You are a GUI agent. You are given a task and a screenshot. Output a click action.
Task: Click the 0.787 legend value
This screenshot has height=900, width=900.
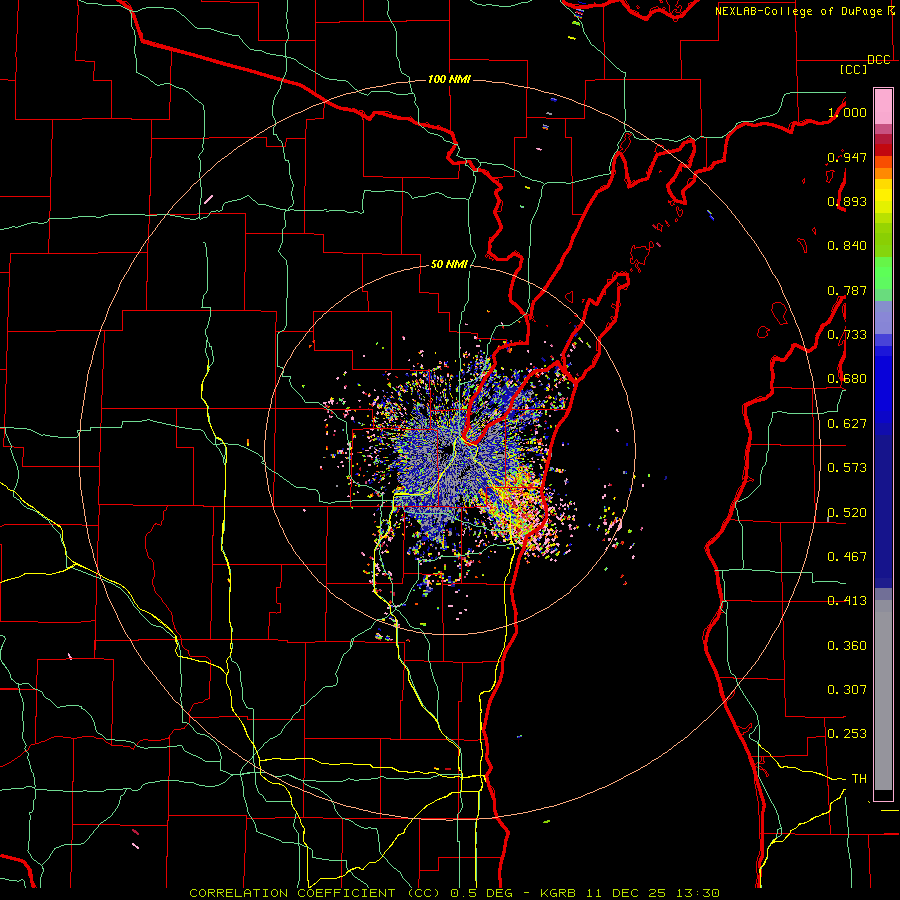click(847, 290)
